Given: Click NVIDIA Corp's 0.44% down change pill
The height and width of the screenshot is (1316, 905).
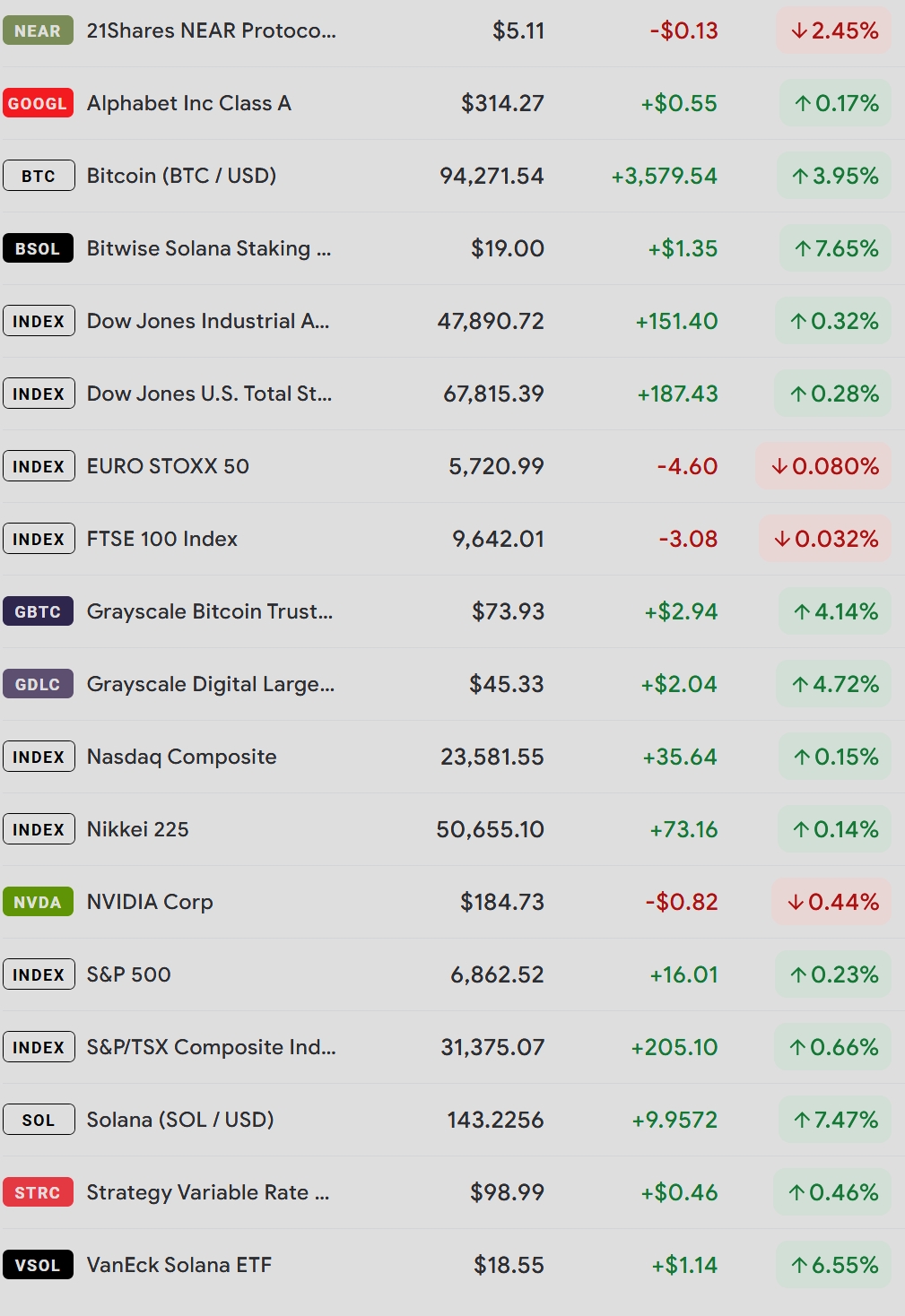Looking at the screenshot, I should tap(832, 903).
